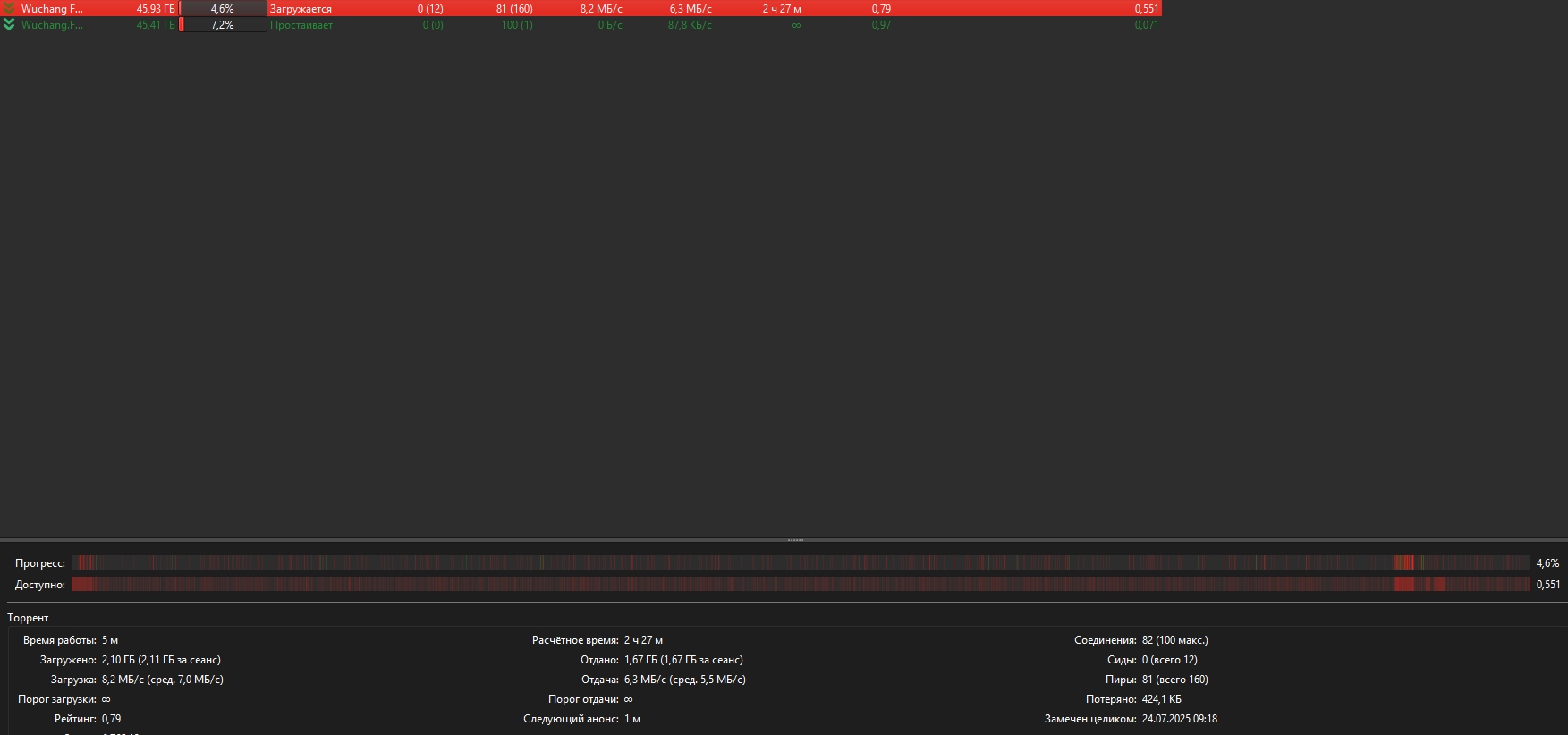Select the green Wuchang.F... stalled torrent

click(x=52, y=25)
